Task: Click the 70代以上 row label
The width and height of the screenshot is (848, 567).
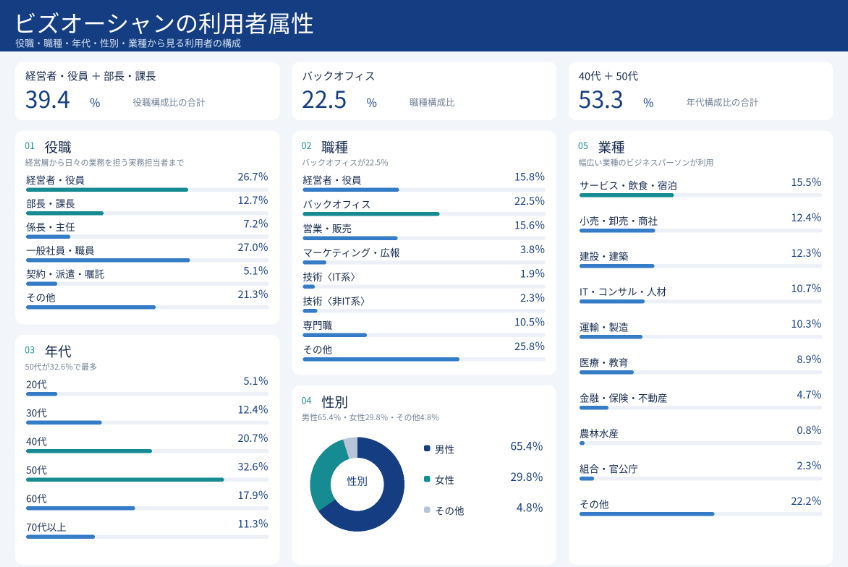Action: tap(46, 527)
